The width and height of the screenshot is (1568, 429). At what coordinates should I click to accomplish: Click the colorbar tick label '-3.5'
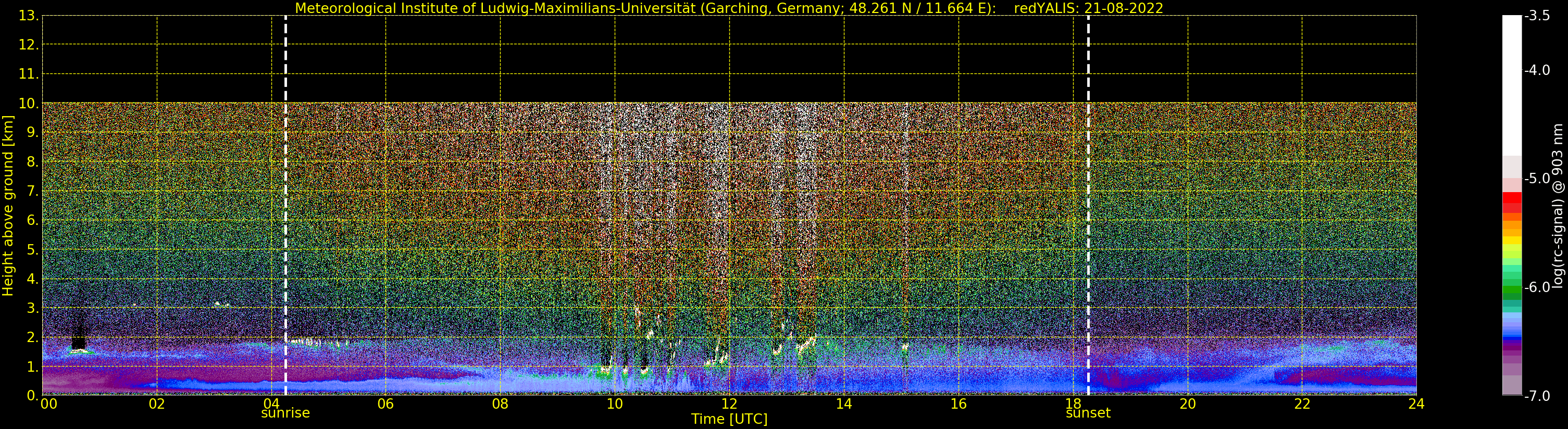pos(1537,16)
